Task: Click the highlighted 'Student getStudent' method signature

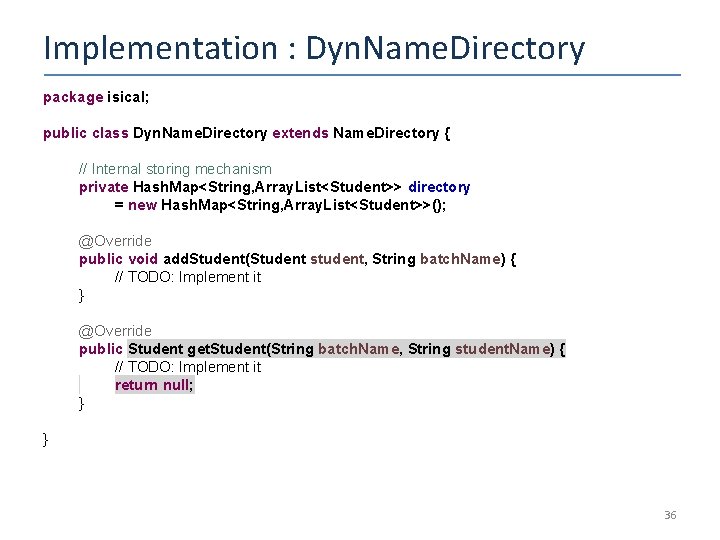Action: point(347,349)
